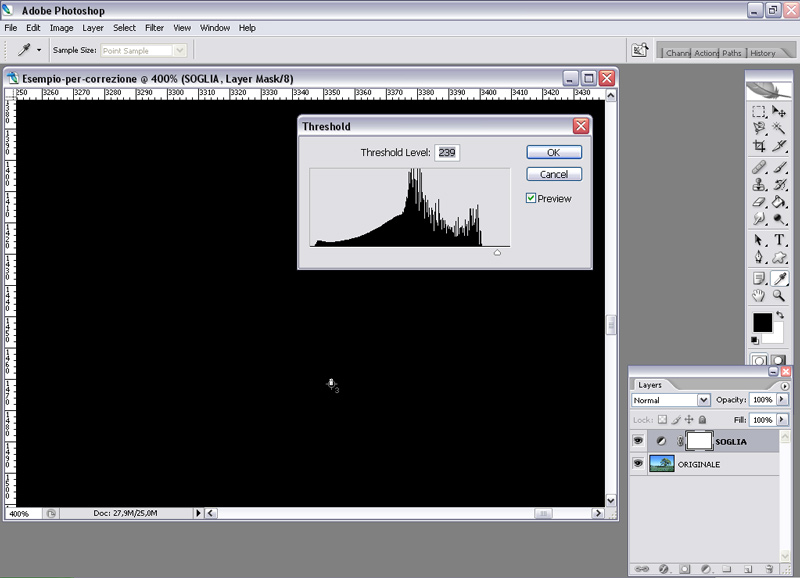The width and height of the screenshot is (800, 578).
Task: Choose the Horizontal Type tool
Action: click(779, 240)
